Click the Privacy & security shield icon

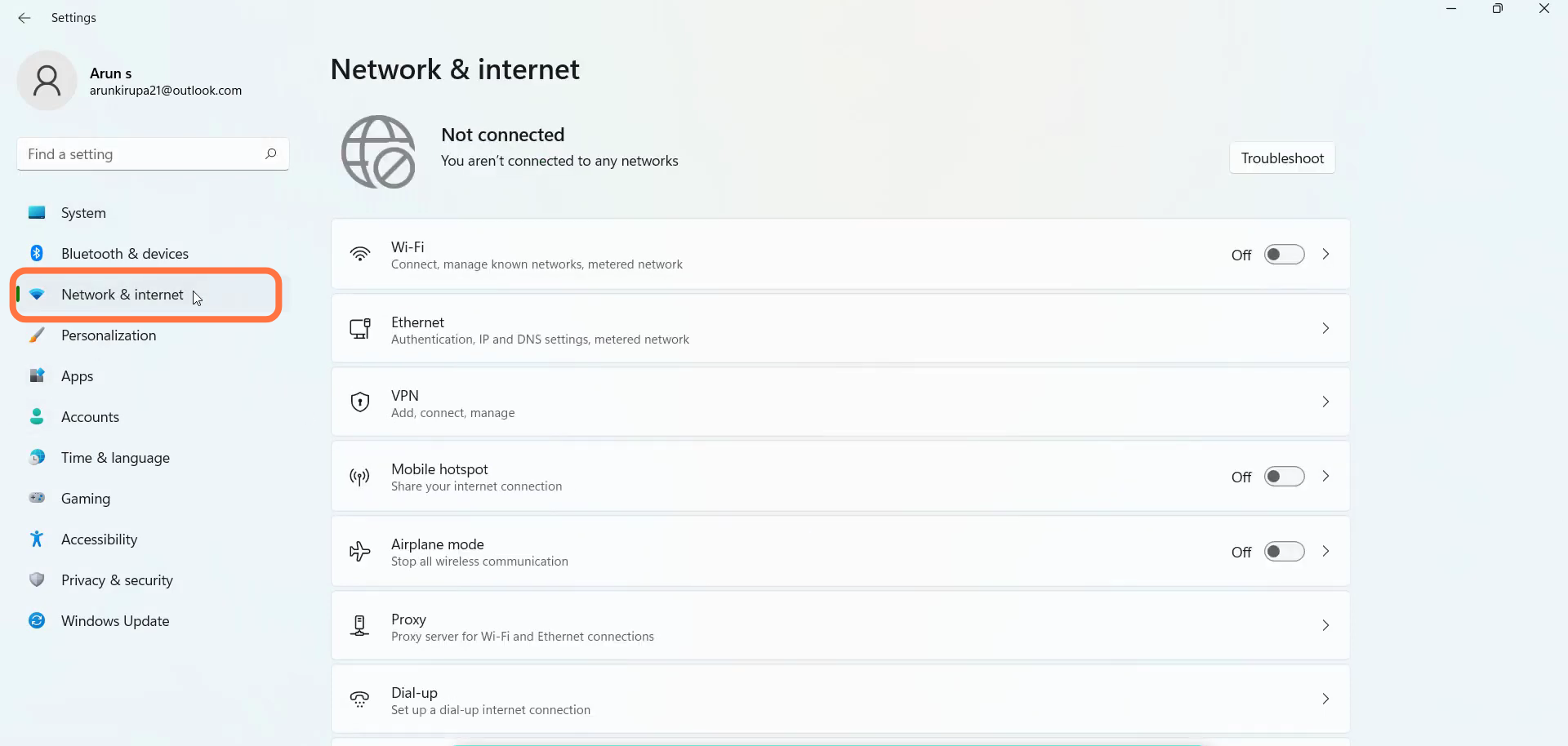pyautogui.click(x=37, y=579)
